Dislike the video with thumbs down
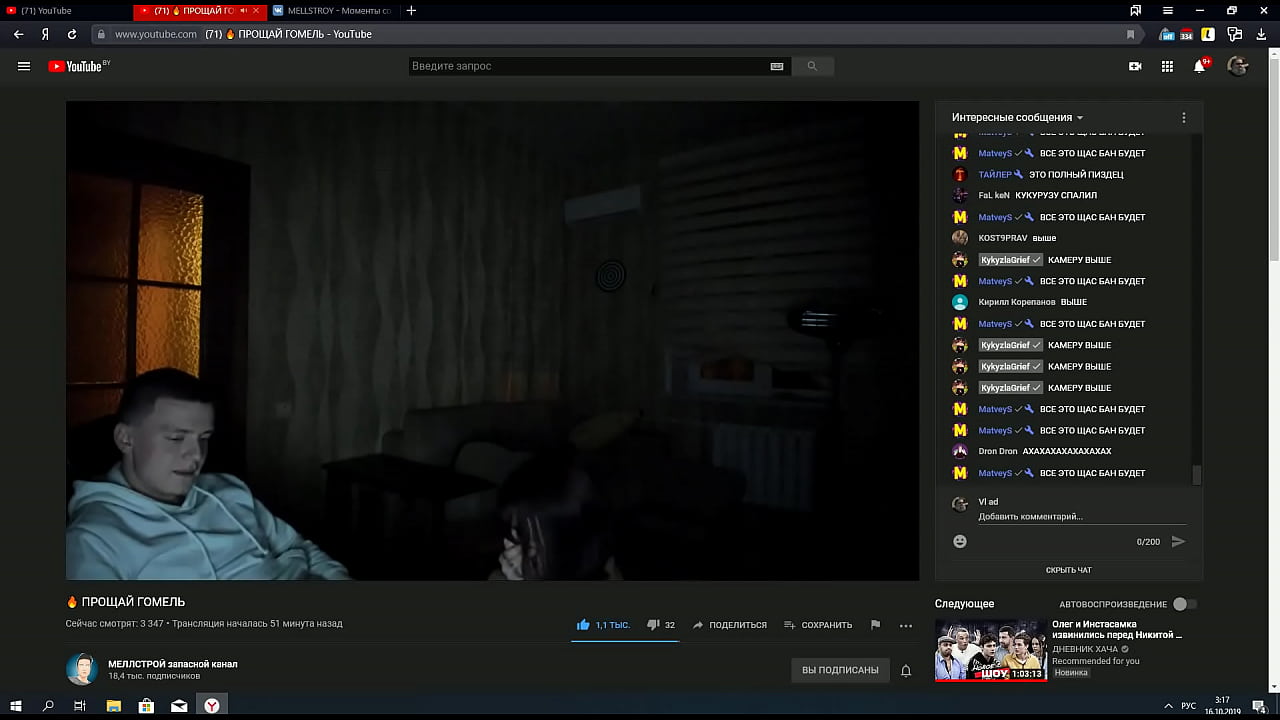 [653, 625]
